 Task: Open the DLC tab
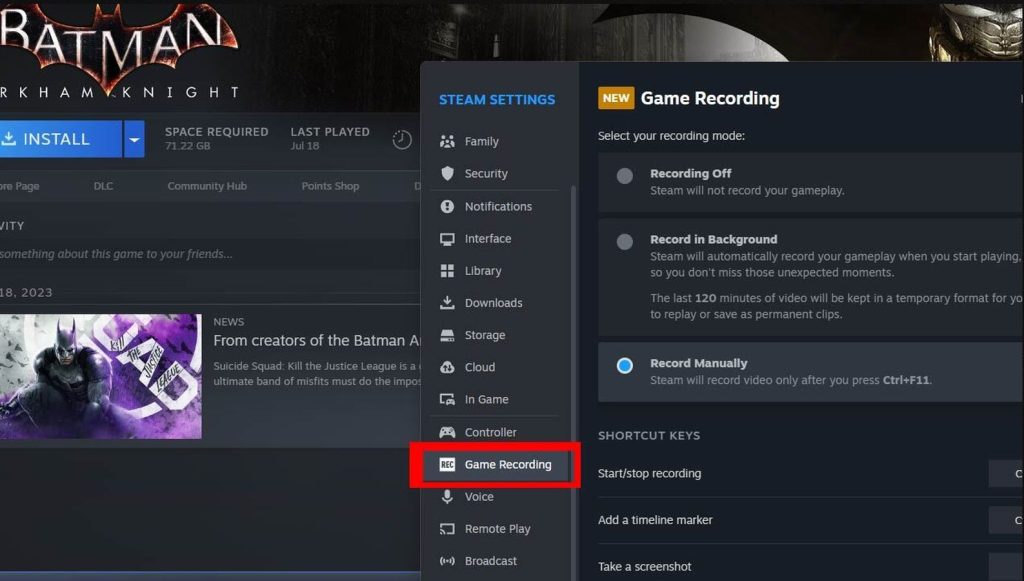point(103,186)
